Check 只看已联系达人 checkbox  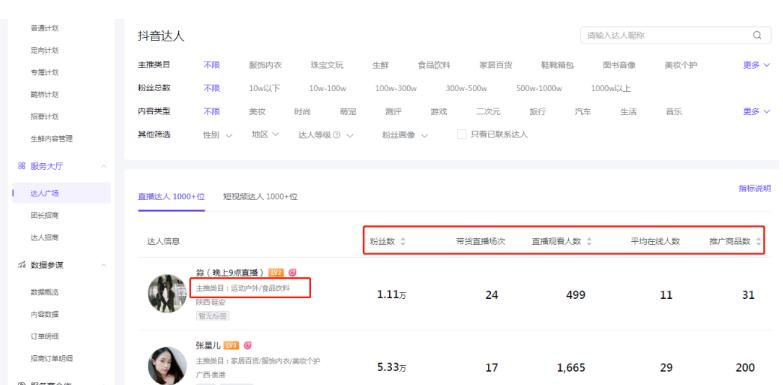461,134
